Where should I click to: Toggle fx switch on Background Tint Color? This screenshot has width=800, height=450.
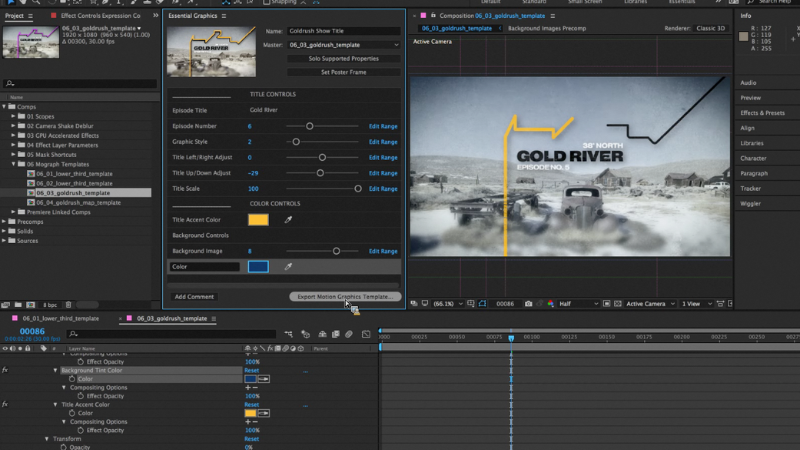click(x=5, y=370)
